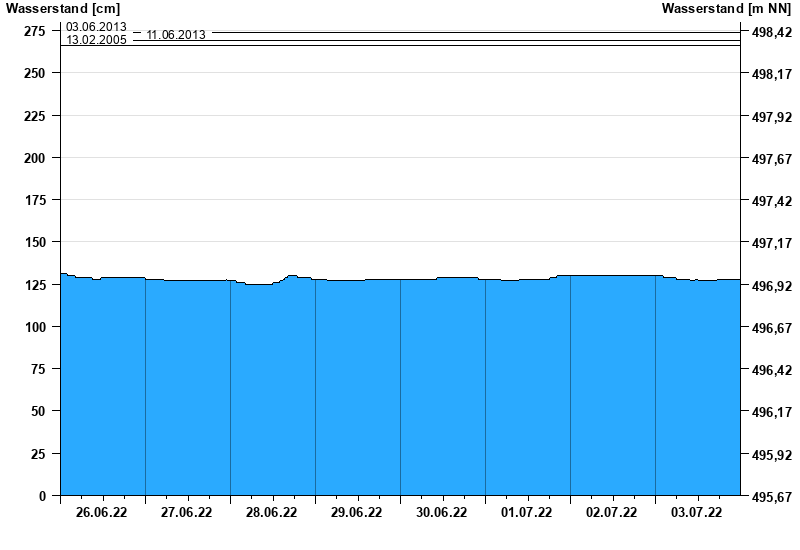Click the 100 tick label on the left axis
This screenshot has width=800, height=550.
[x=35, y=327]
